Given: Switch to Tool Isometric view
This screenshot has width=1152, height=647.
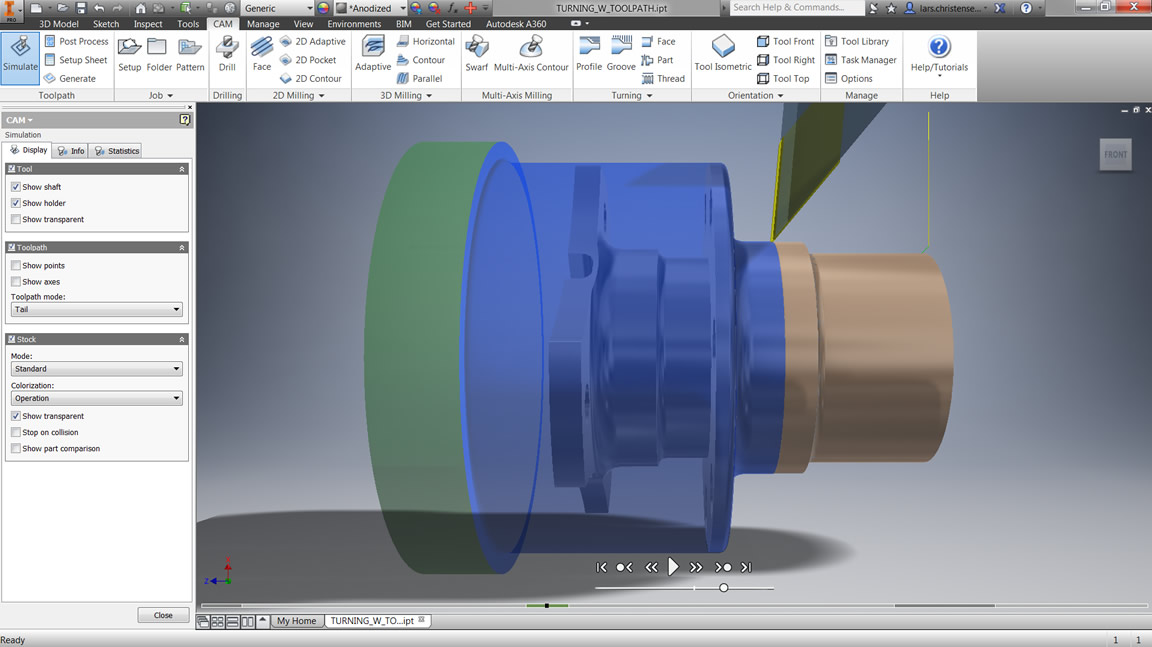Looking at the screenshot, I should coord(723,54).
